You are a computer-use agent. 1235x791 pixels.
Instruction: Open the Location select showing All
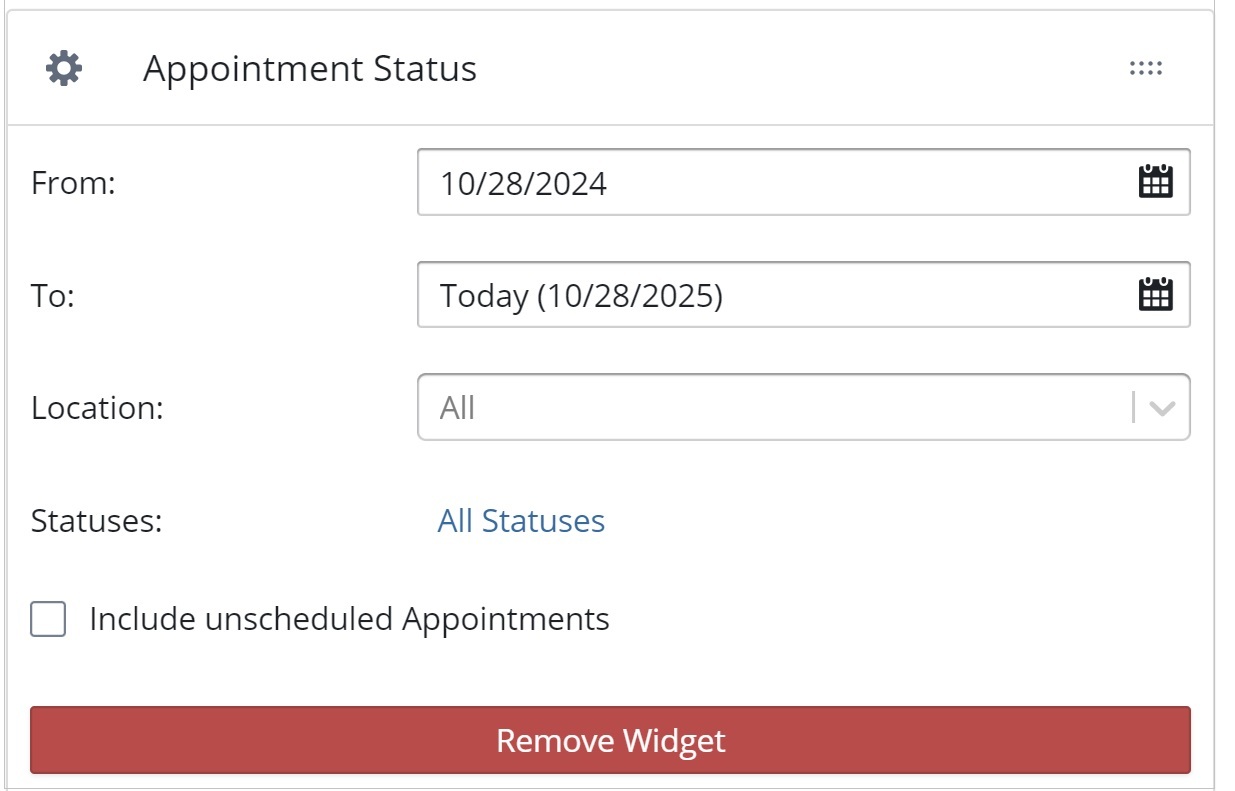click(x=770, y=407)
